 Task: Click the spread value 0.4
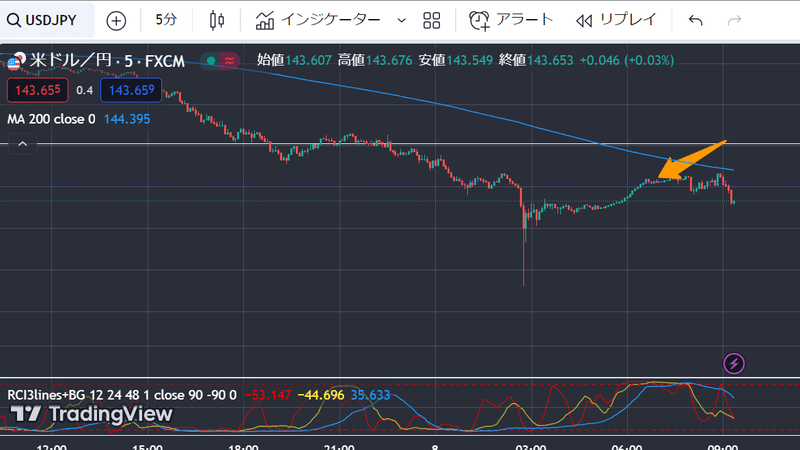(x=85, y=91)
